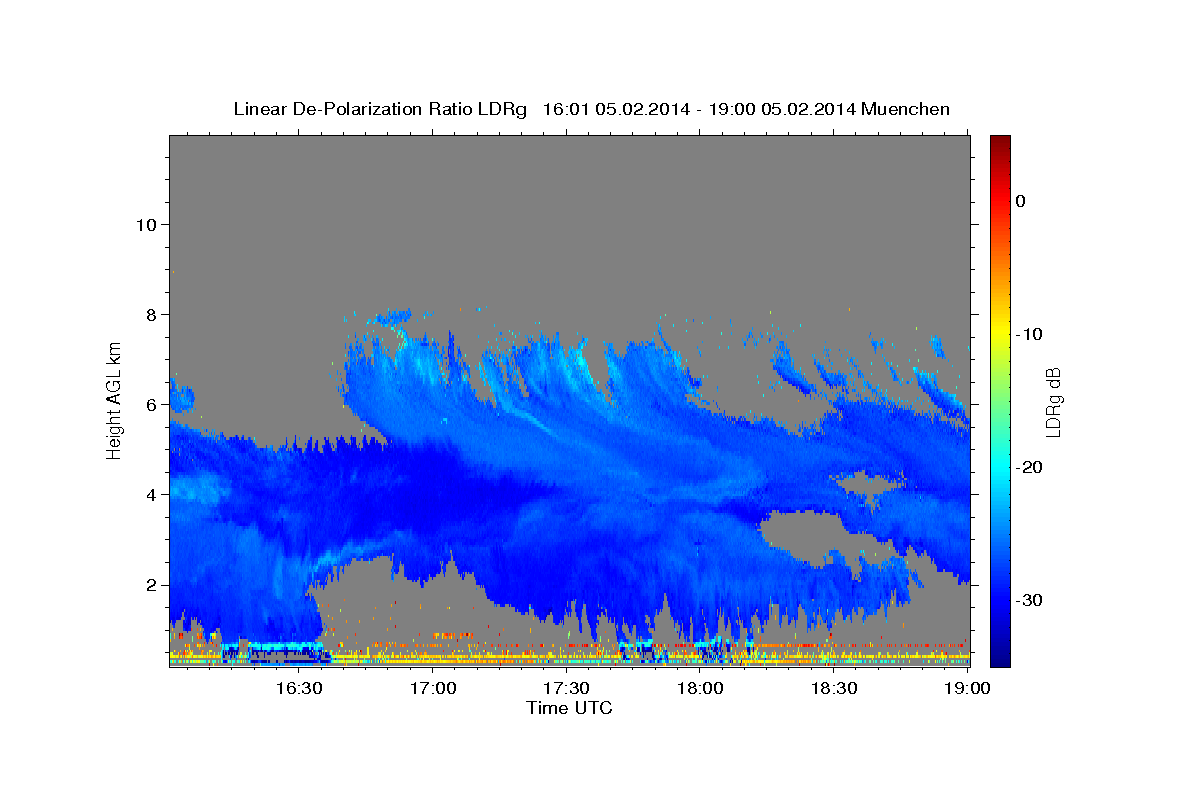1200x800 pixels.
Task: Click the colorbar tick label '-20'
Action: coord(1030,467)
